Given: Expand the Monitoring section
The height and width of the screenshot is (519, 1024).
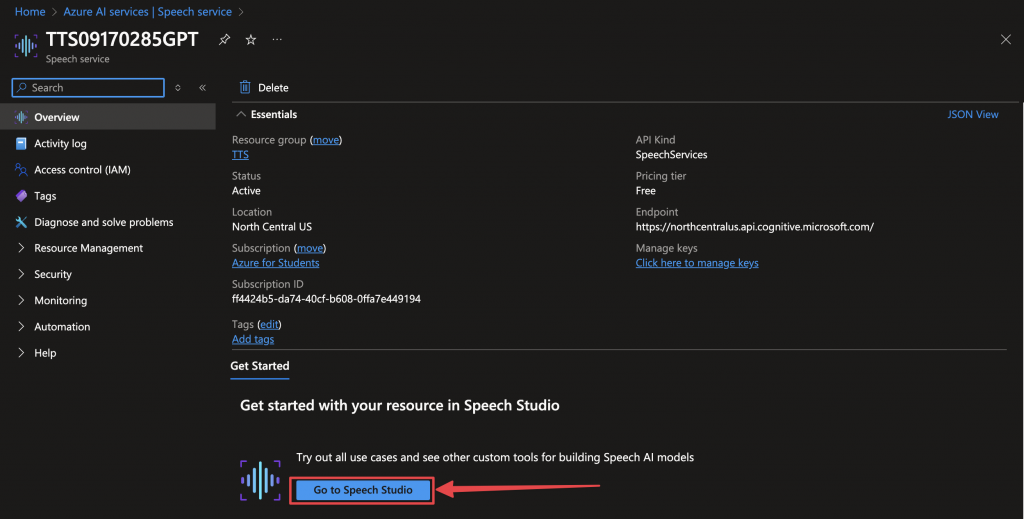Looking at the screenshot, I should click(60, 300).
